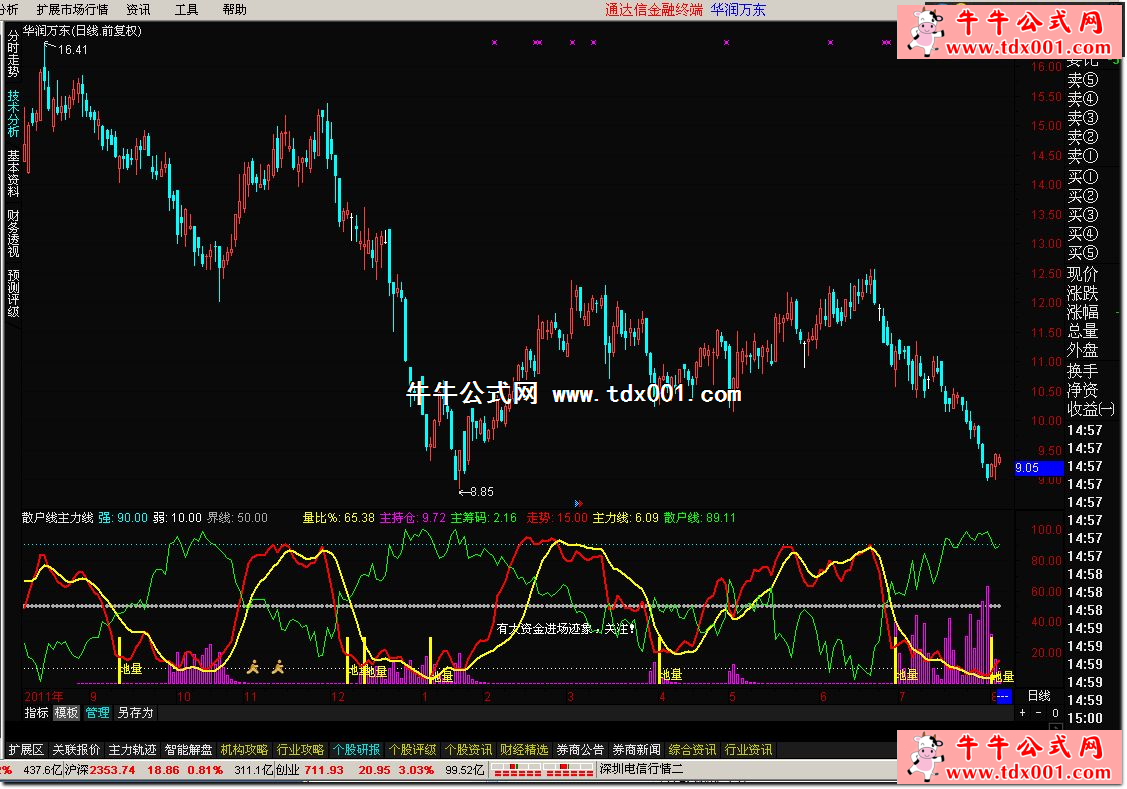The image size is (1127, 789).
Task: Open the 机构攻略 tab
Action: pos(244,749)
